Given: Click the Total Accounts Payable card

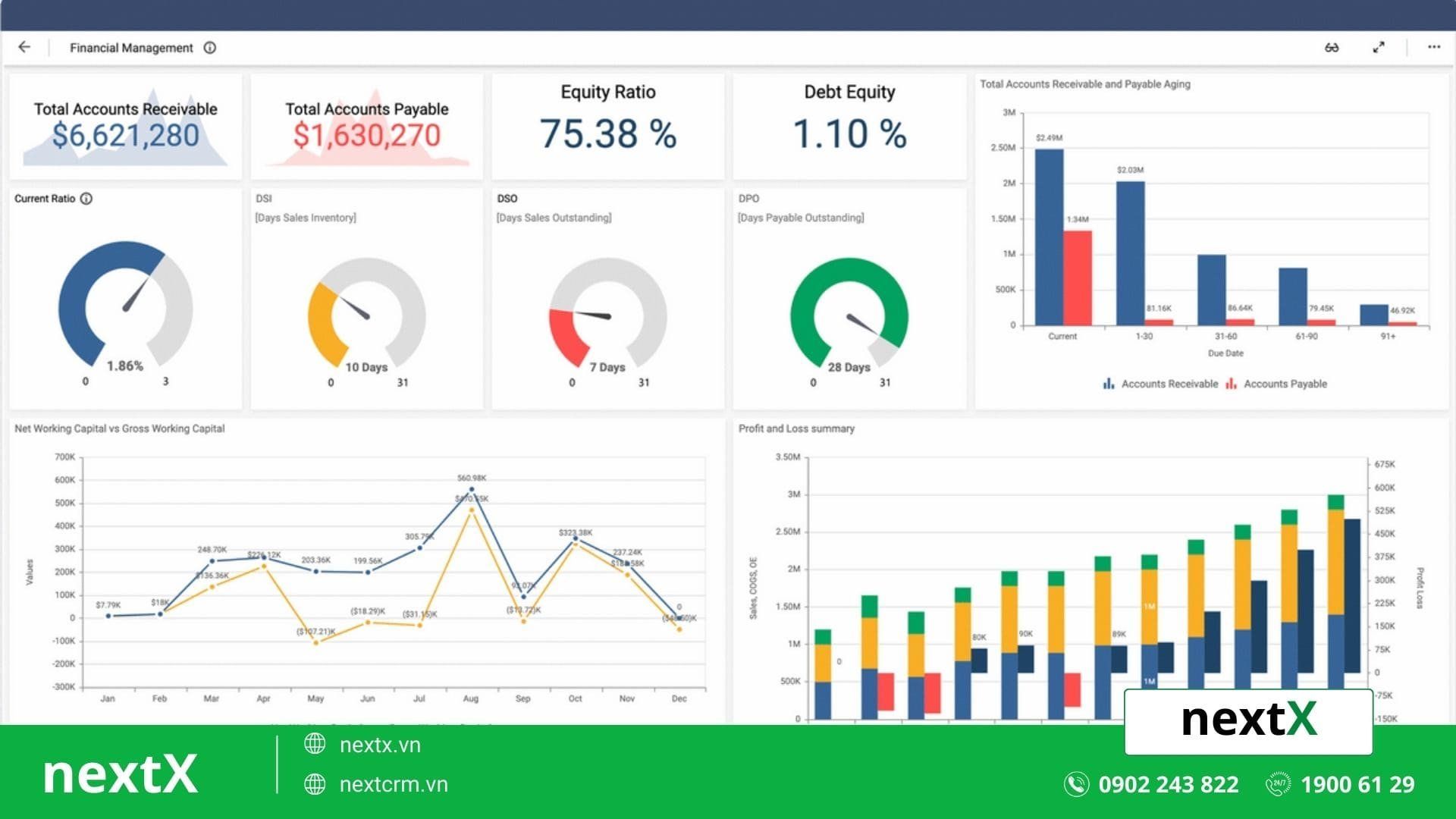Looking at the screenshot, I should 367,126.
